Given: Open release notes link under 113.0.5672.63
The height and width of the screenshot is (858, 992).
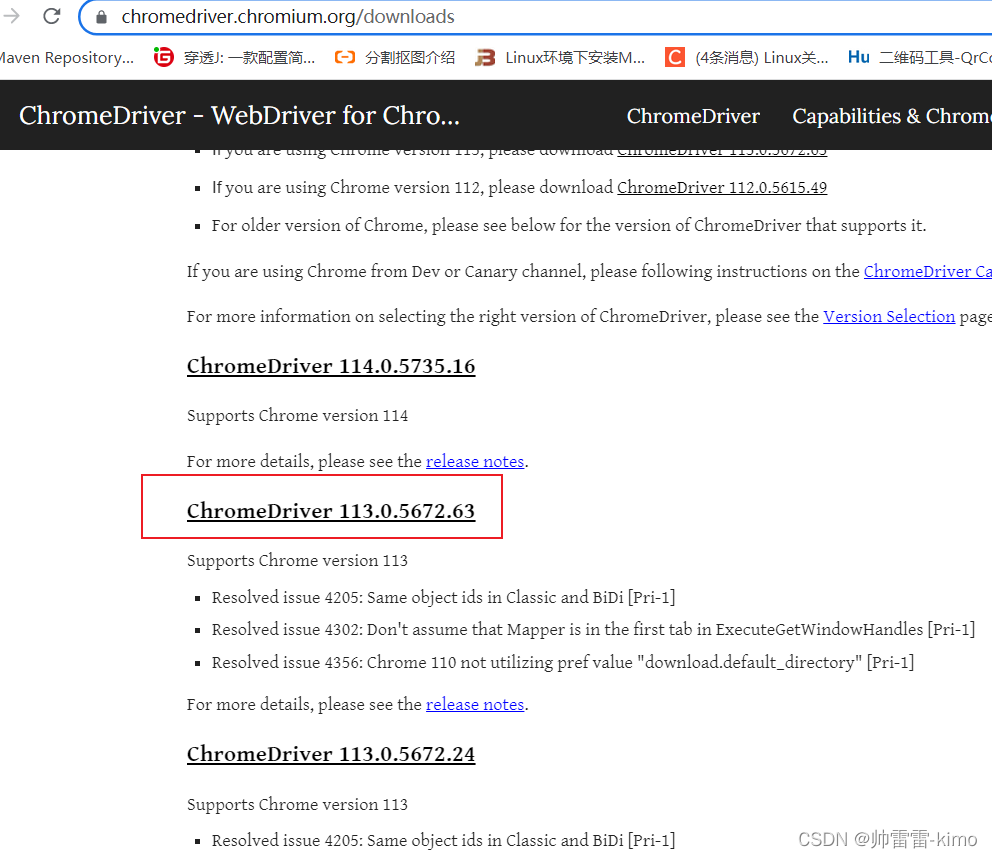Looking at the screenshot, I should 475,704.
